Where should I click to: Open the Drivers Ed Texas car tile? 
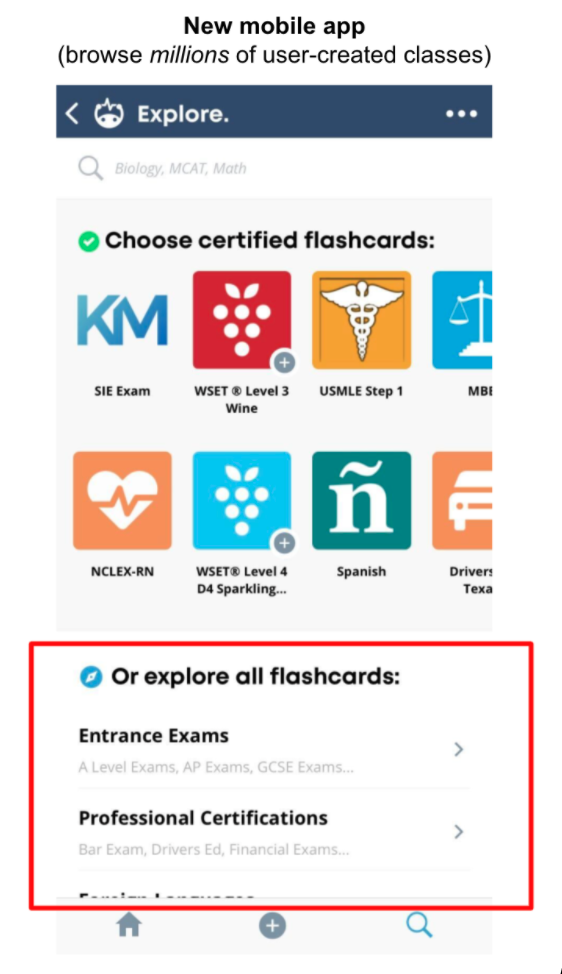tap(462, 501)
